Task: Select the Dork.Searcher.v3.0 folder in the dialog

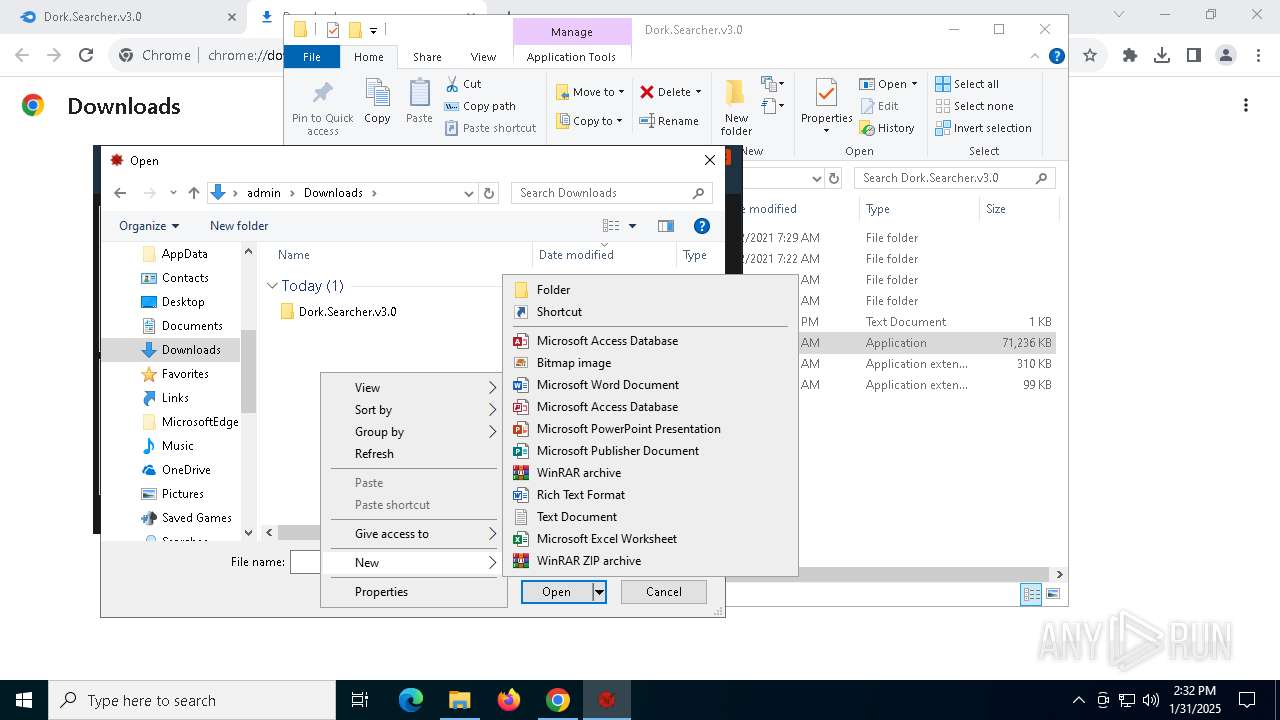Action: point(347,312)
